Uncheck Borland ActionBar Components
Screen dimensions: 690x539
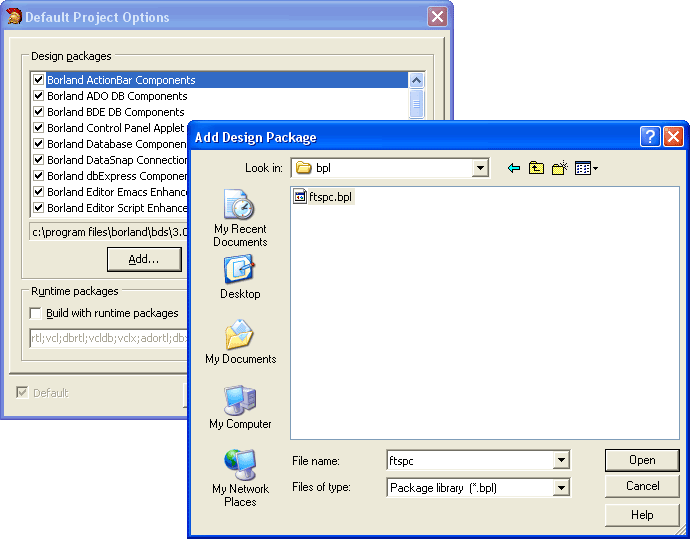point(38,80)
